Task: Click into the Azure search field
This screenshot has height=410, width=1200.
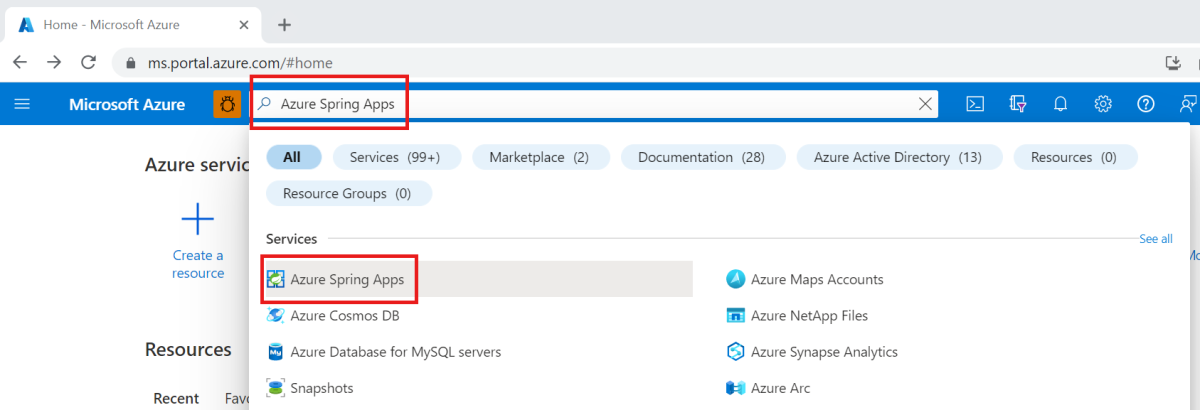Action: click(x=594, y=104)
